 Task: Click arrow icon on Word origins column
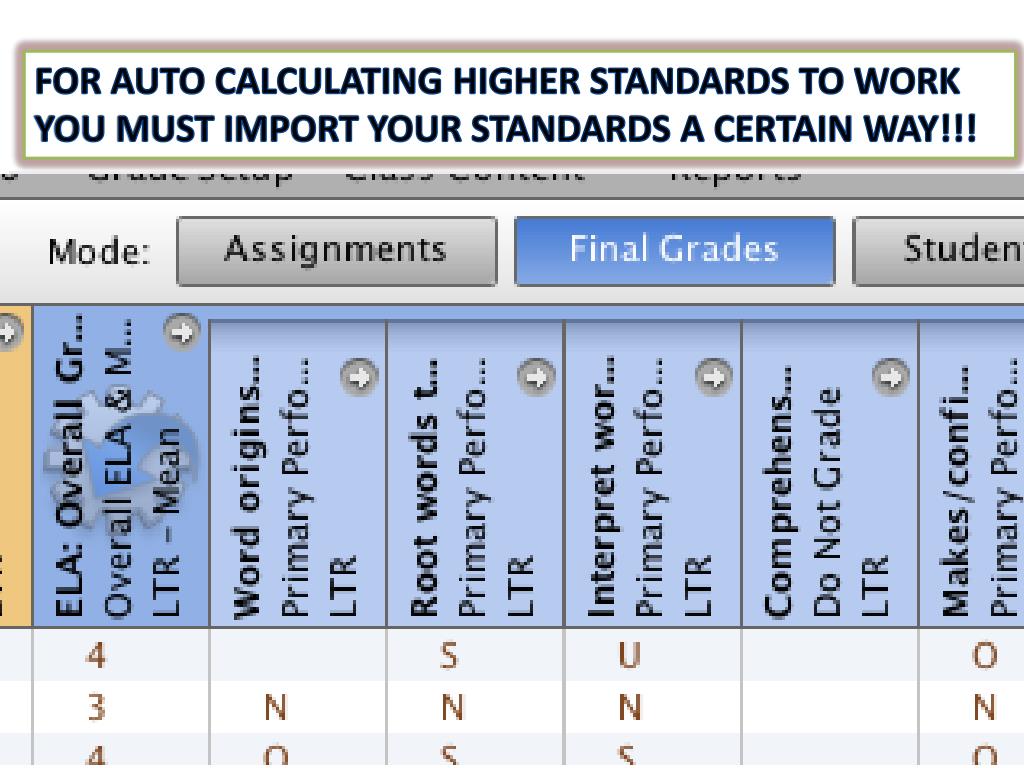click(x=359, y=377)
